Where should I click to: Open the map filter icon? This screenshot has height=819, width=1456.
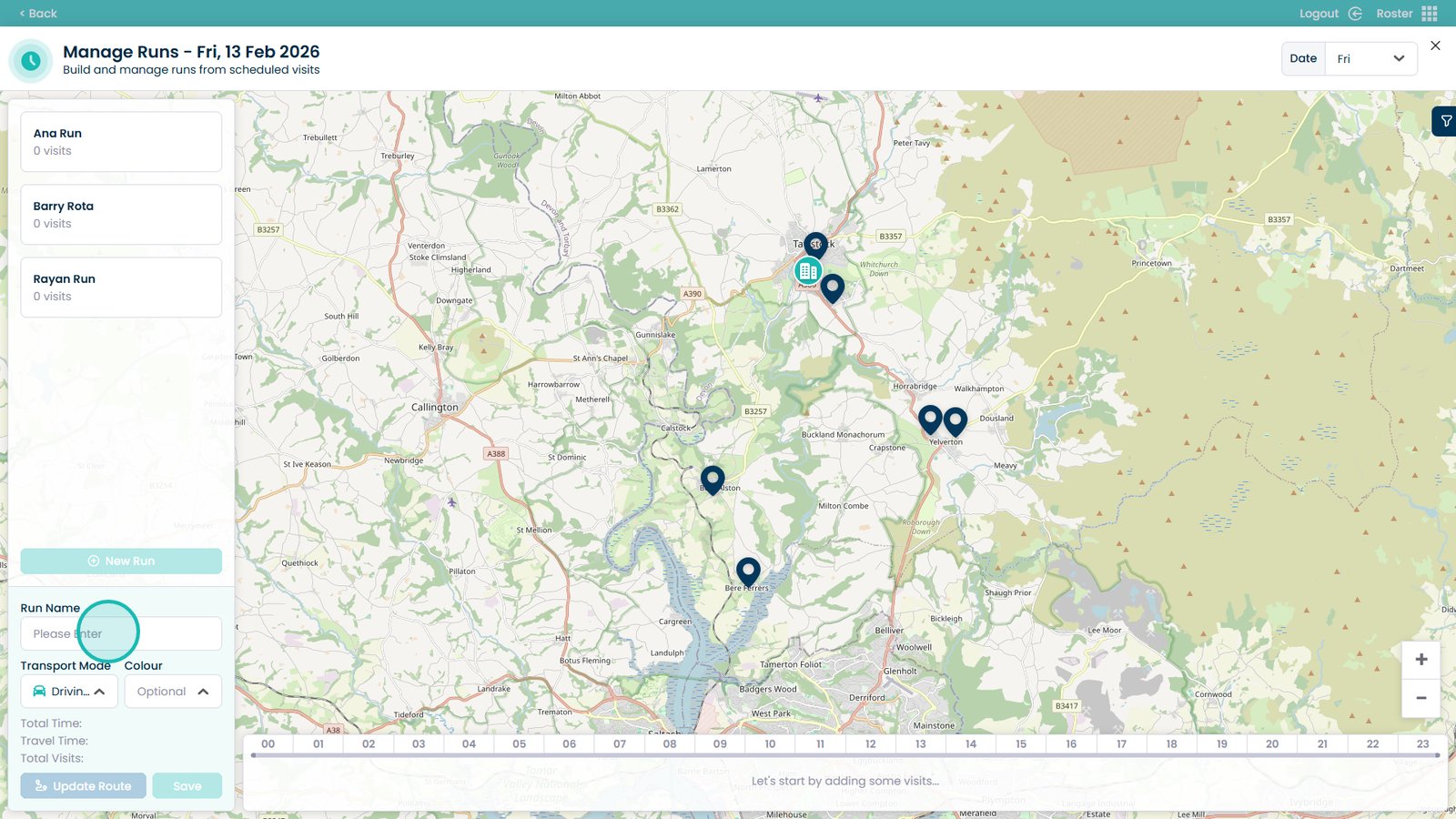[1445, 121]
